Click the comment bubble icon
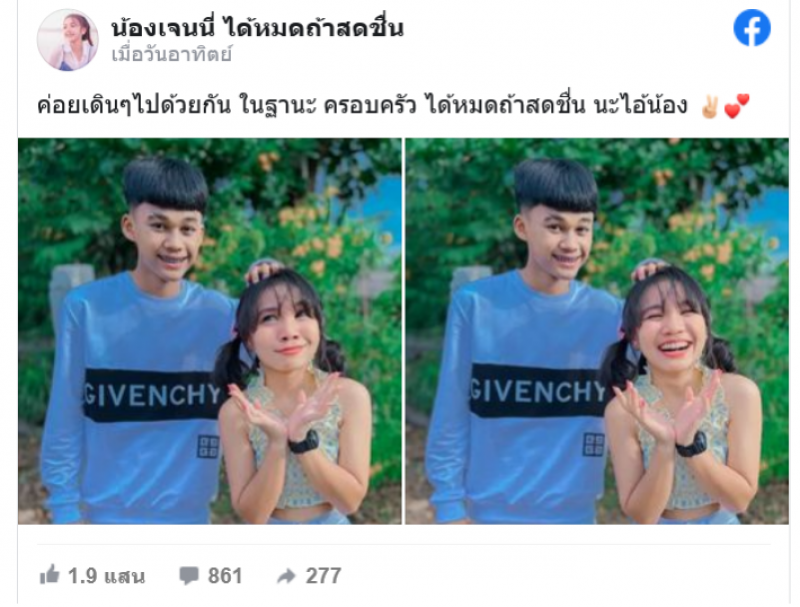800x607 pixels. 189,576
